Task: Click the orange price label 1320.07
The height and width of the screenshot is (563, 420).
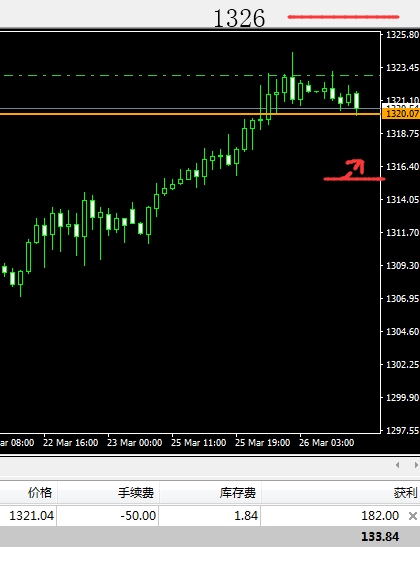Action: [401, 113]
